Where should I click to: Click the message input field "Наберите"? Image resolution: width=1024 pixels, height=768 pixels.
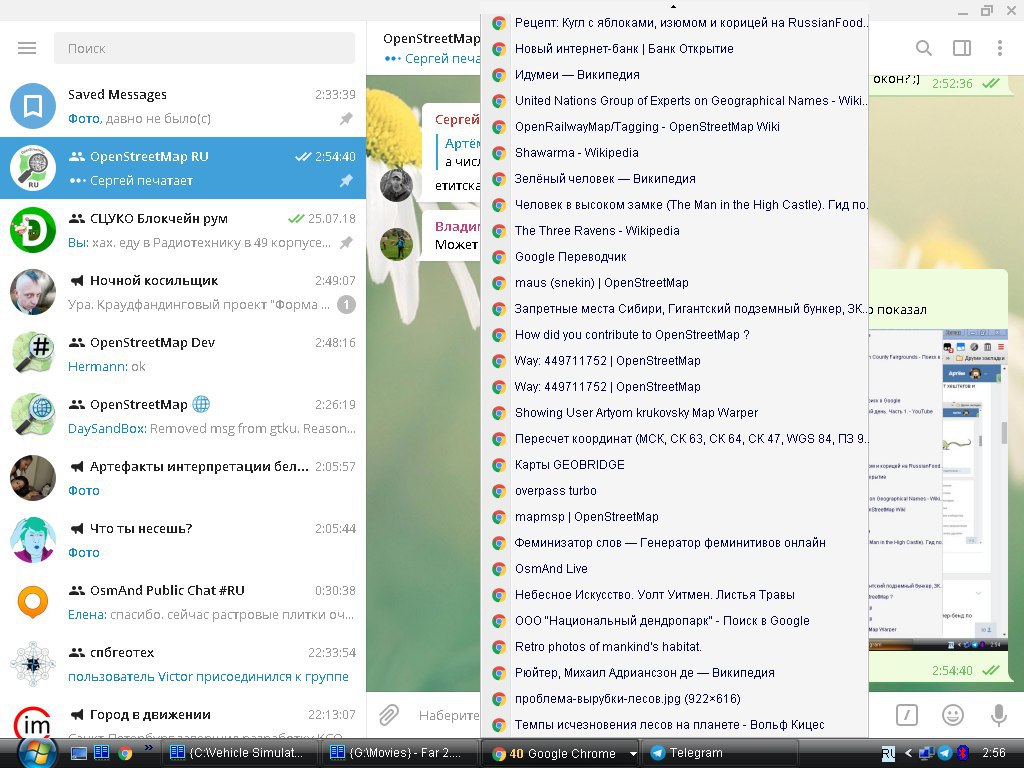[x=449, y=715]
